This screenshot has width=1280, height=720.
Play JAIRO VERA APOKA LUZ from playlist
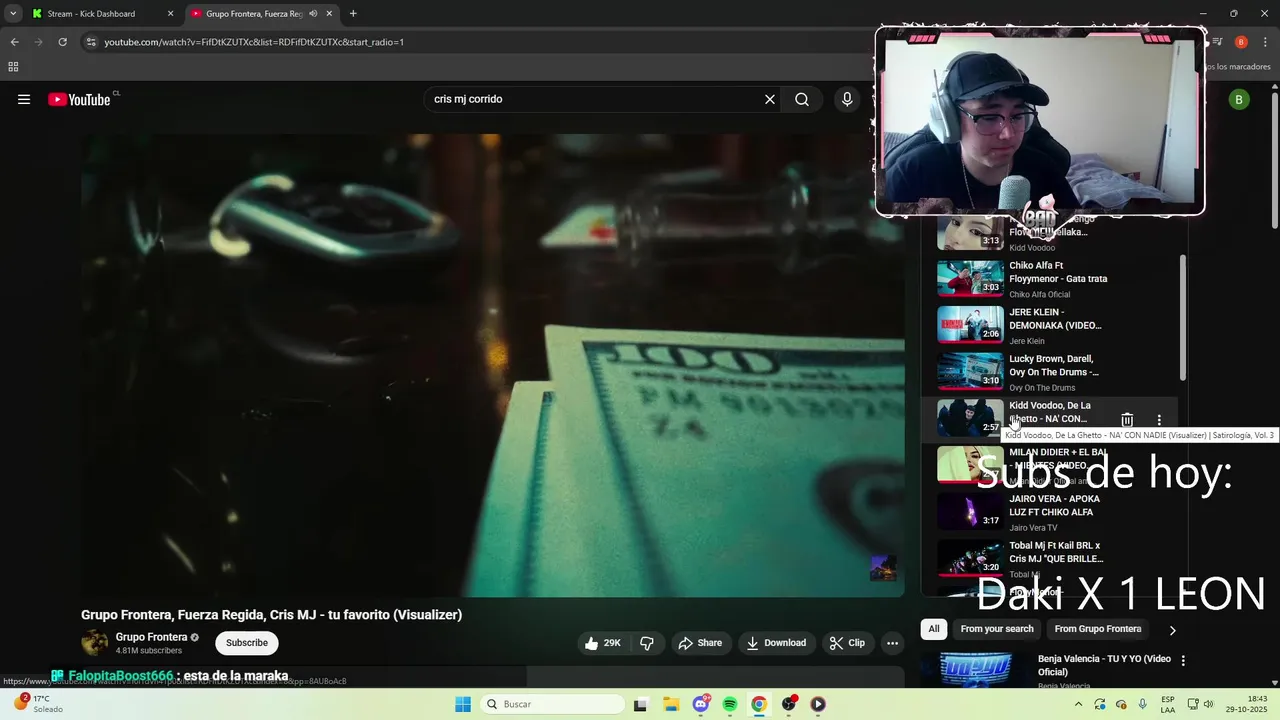tap(1050, 512)
